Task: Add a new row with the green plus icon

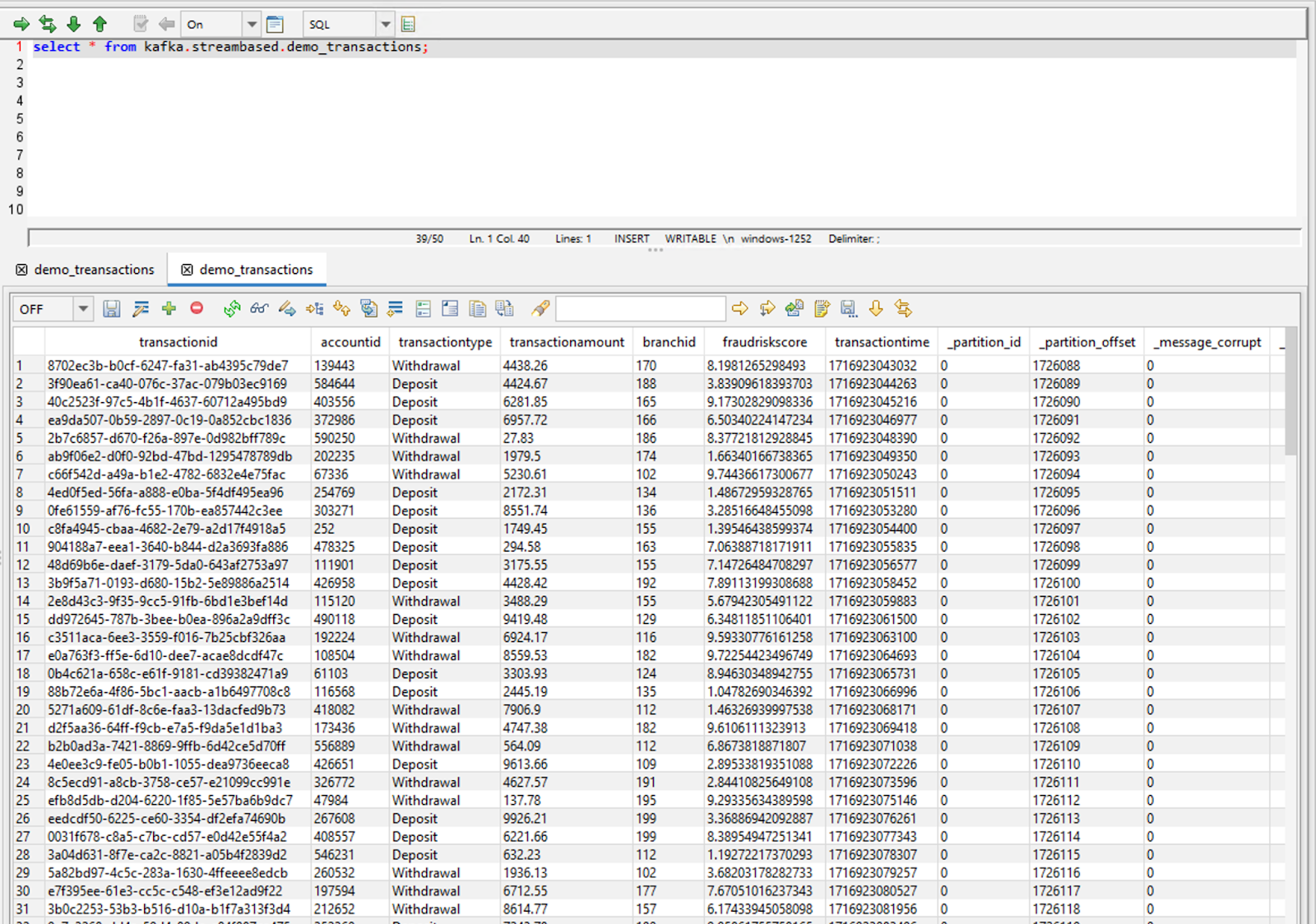Action: (169, 308)
